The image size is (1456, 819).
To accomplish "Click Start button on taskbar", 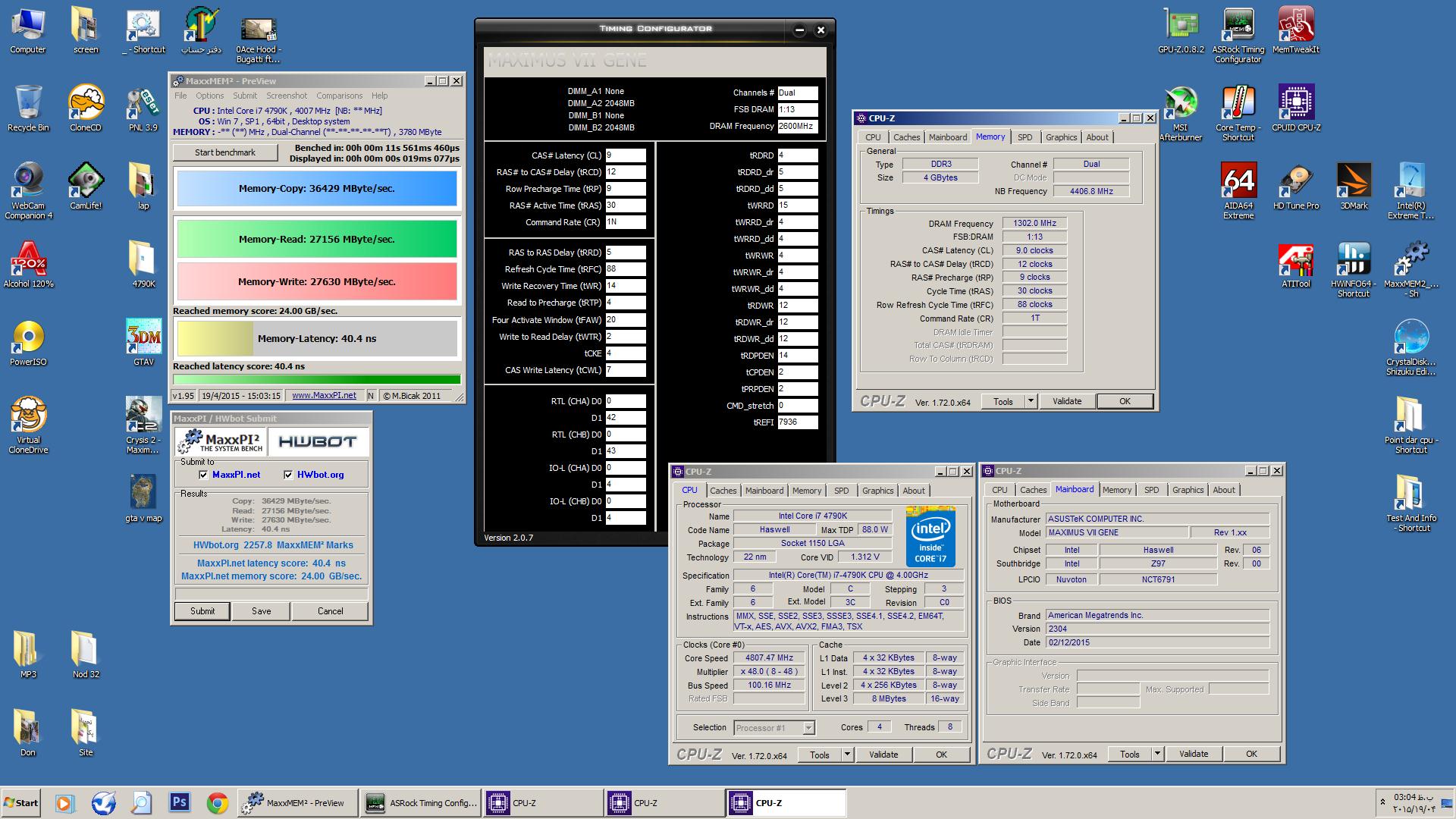I will [21, 803].
